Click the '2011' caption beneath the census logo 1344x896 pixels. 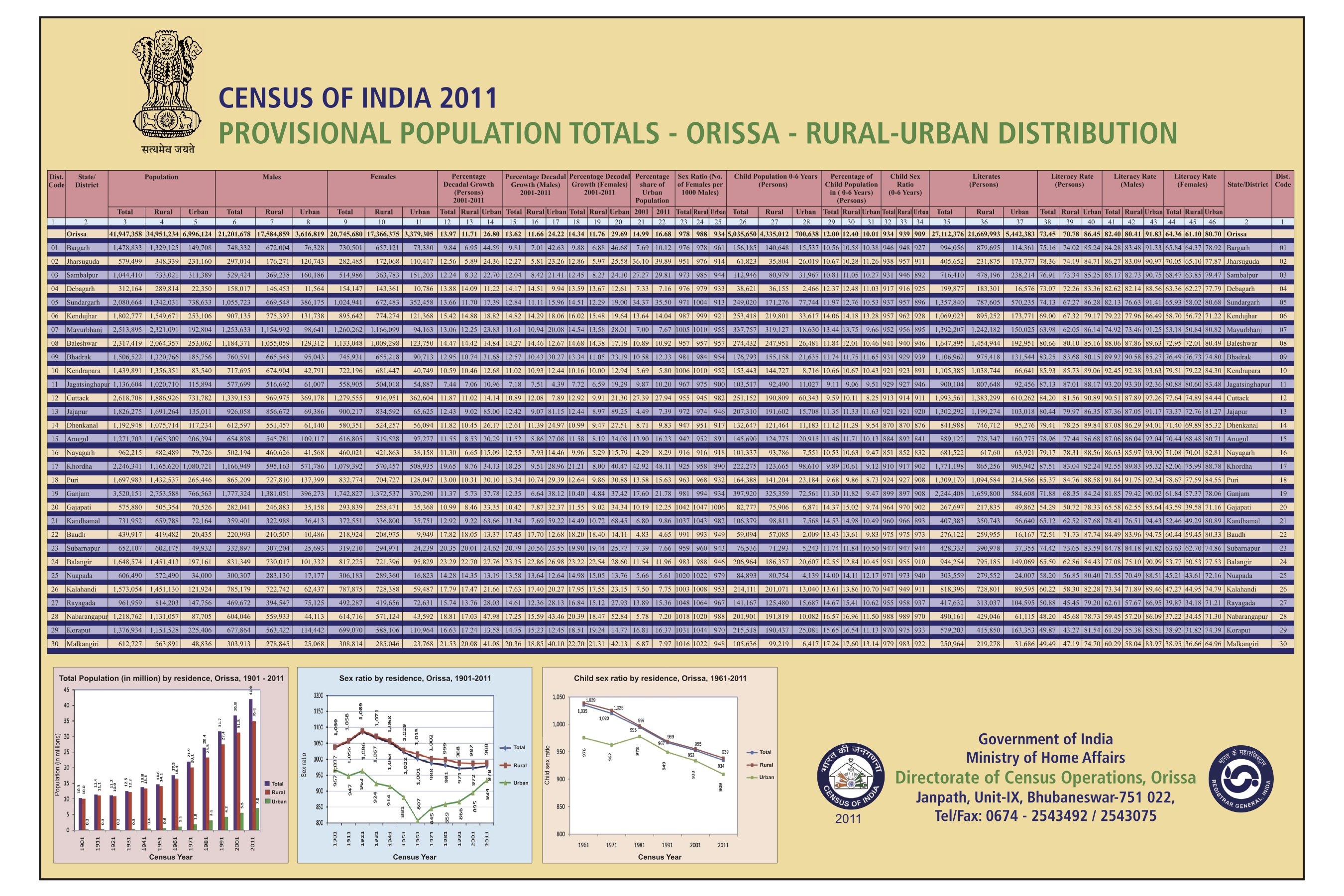(x=848, y=819)
